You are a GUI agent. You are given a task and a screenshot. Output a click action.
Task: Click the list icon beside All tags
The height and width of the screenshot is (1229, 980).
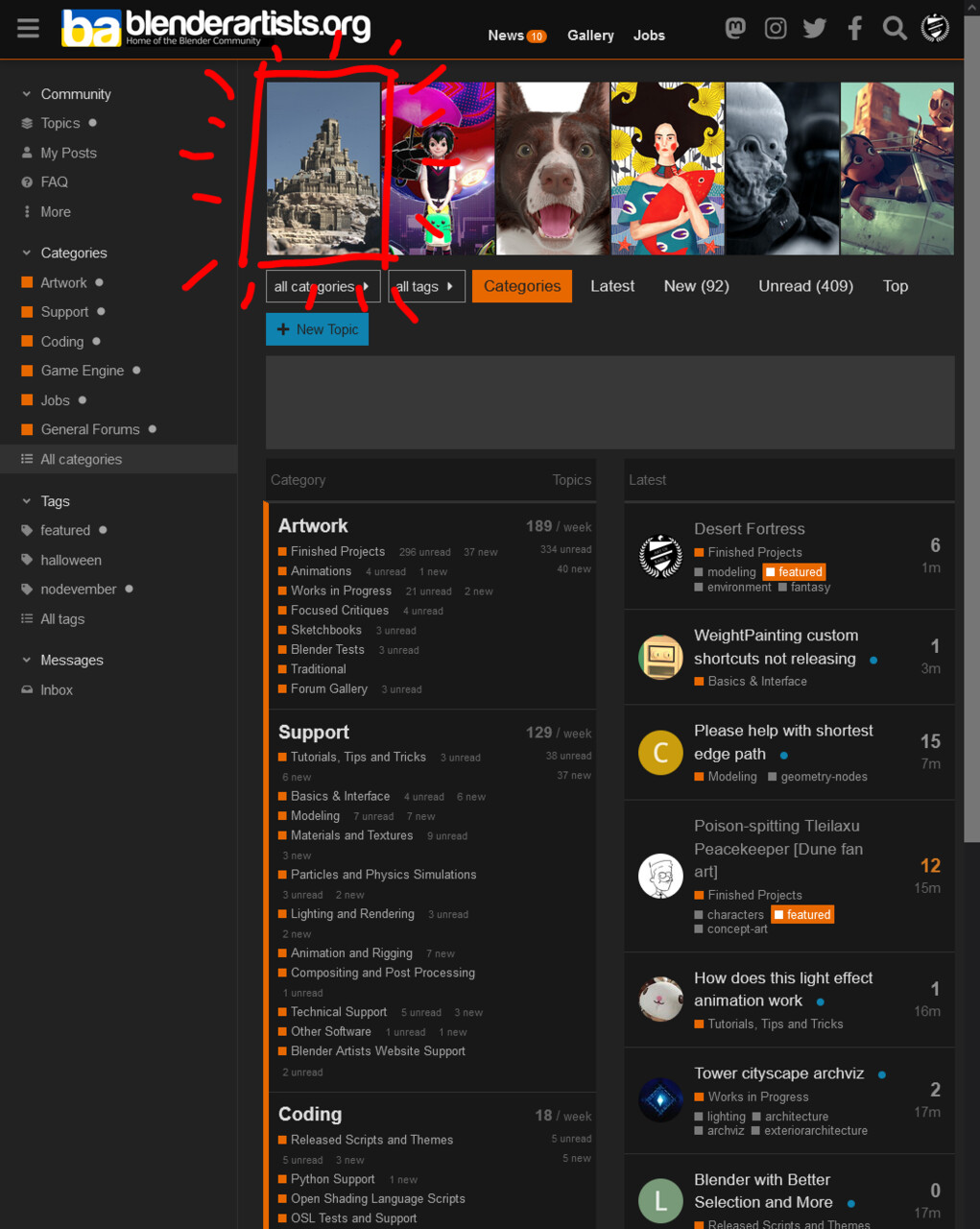pos(27,618)
